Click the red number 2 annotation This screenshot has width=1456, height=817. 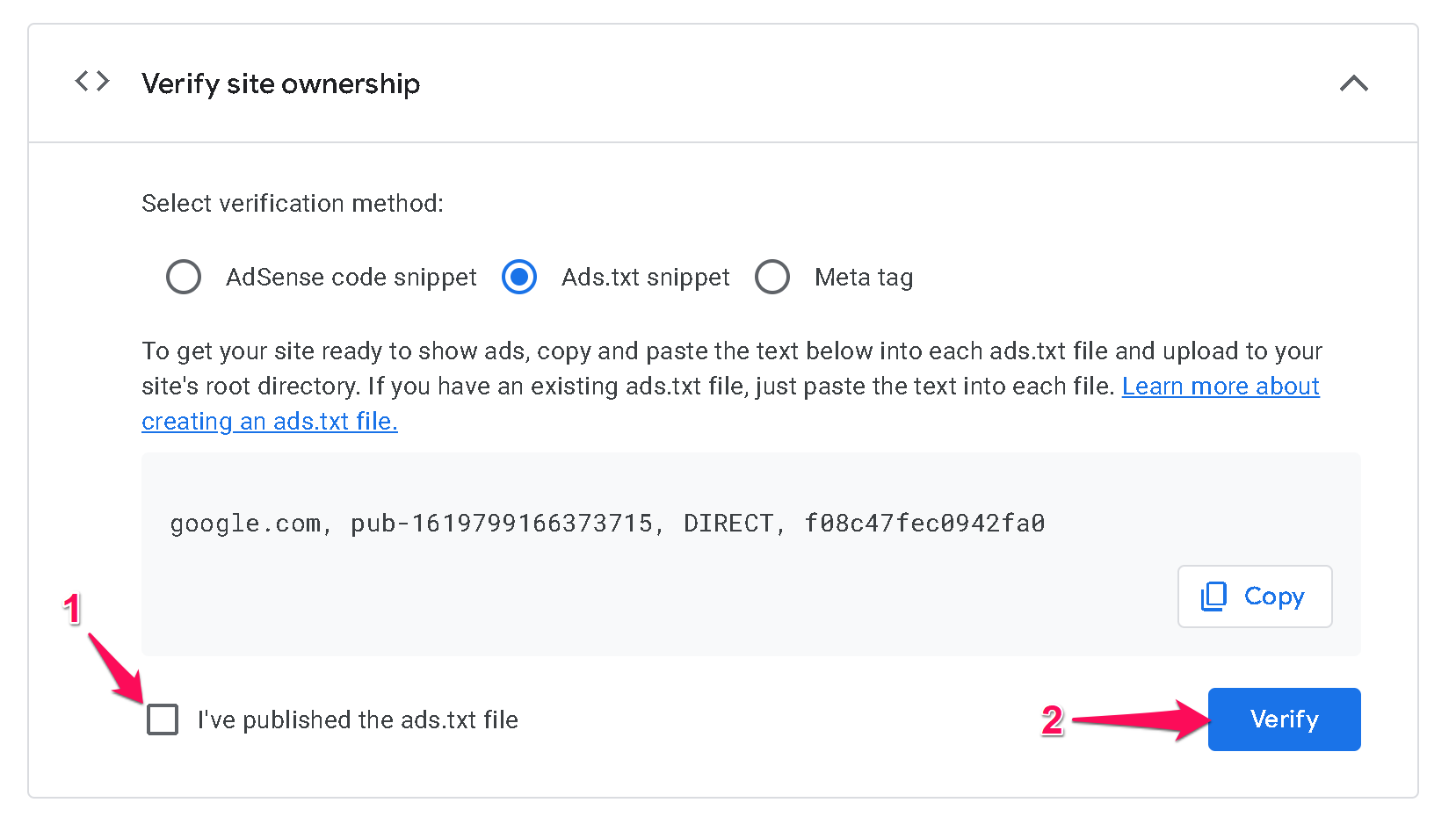1052,720
